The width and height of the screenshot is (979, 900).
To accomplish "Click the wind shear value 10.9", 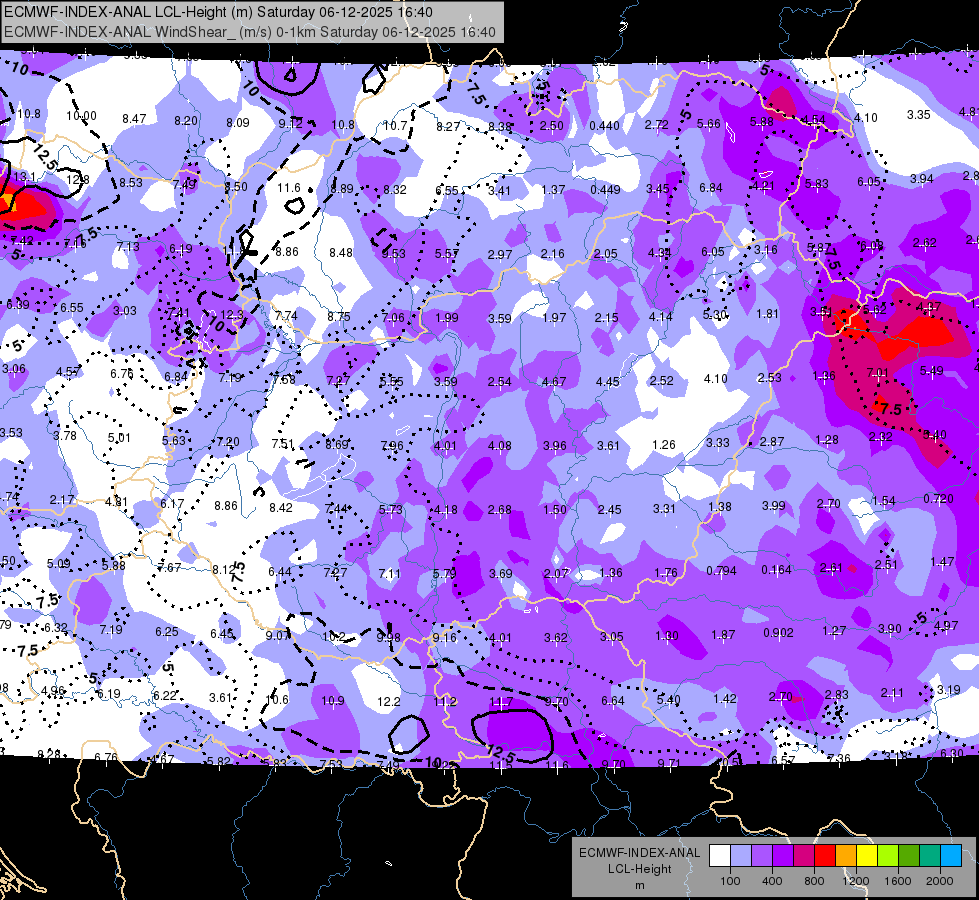I will pyautogui.click(x=332, y=701).
